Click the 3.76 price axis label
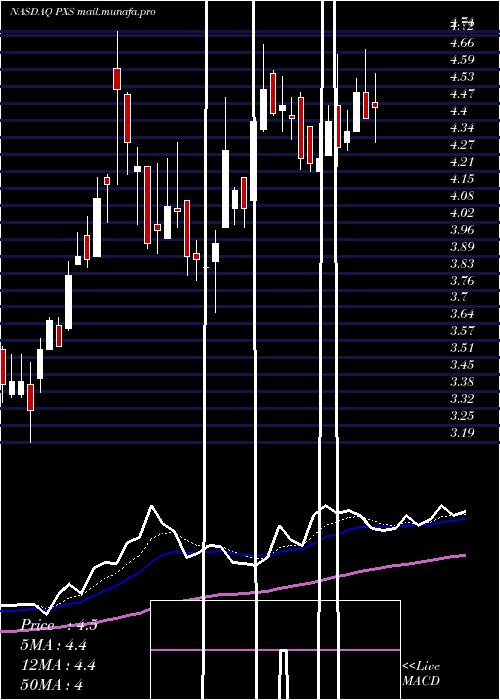 click(462, 280)
